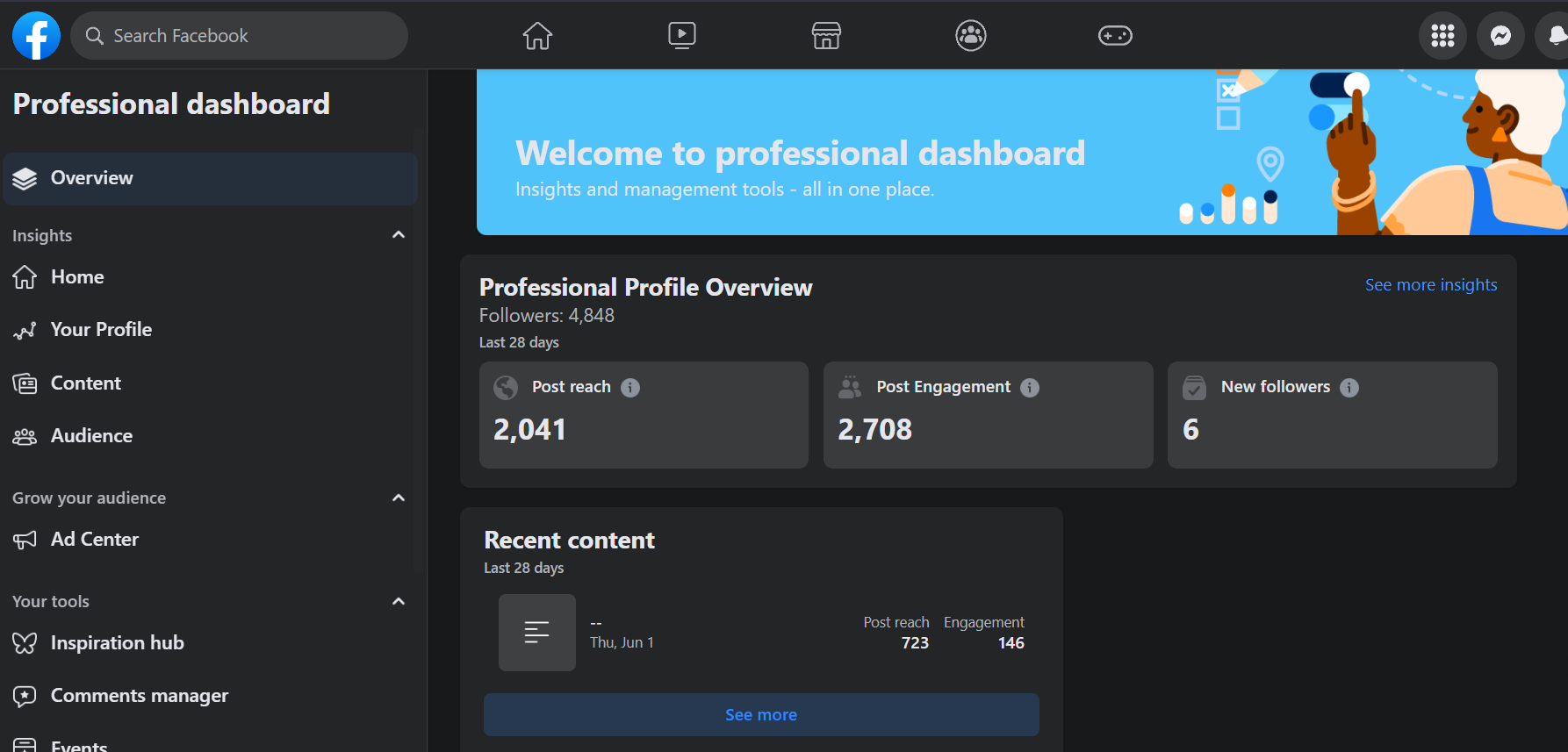Click the Post reach card showing 2,041
The image size is (1568, 752).
click(x=644, y=415)
